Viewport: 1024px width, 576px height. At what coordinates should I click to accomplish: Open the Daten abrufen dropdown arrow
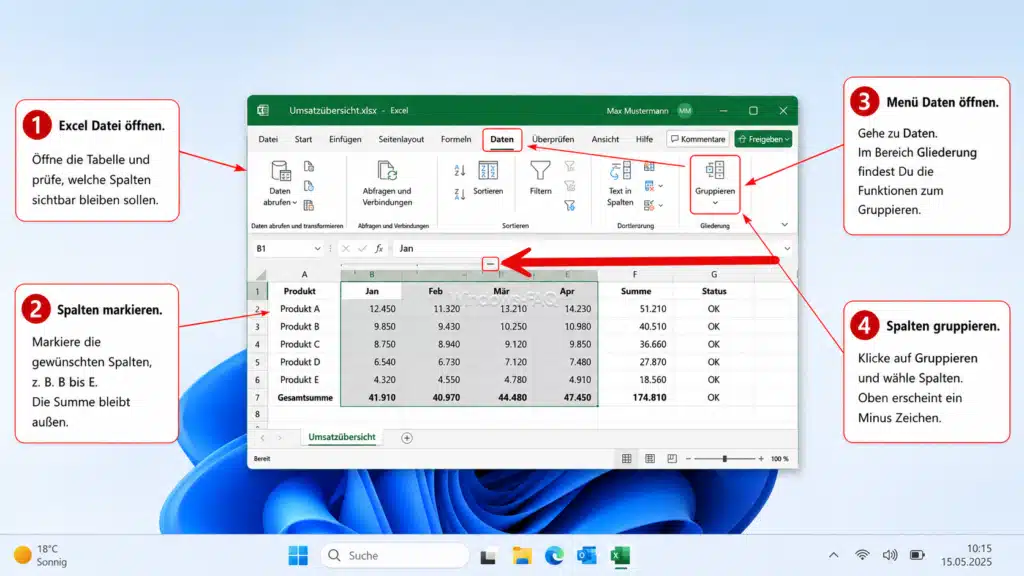click(x=295, y=203)
